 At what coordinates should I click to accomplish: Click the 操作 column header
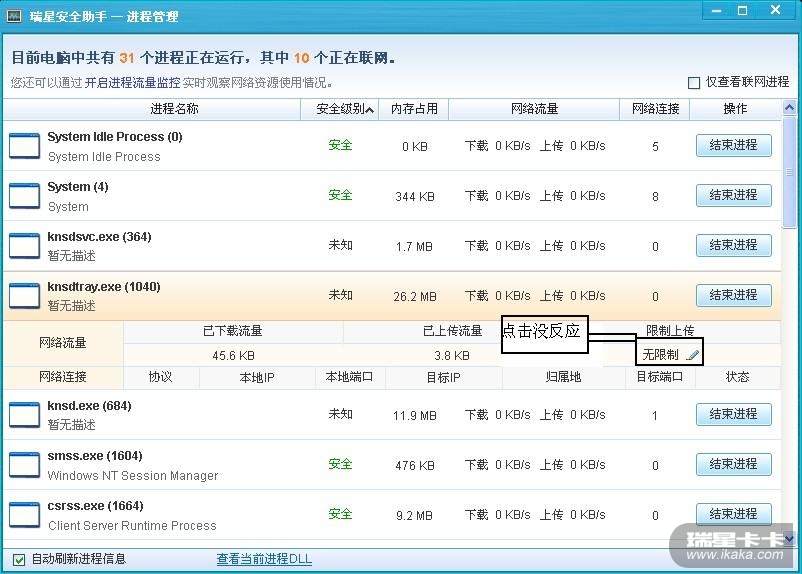point(735,109)
